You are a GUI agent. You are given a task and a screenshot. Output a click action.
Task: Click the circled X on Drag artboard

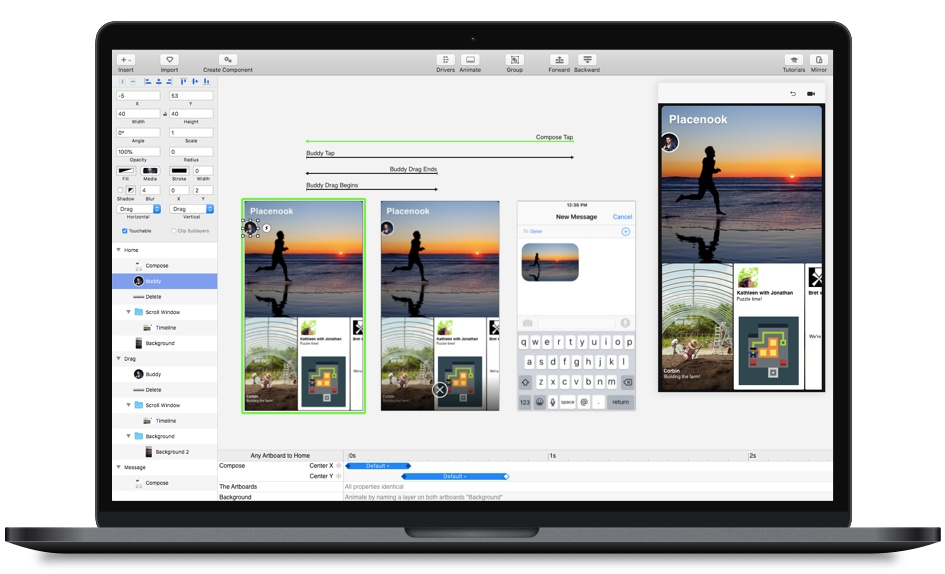(x=440, y=390)
